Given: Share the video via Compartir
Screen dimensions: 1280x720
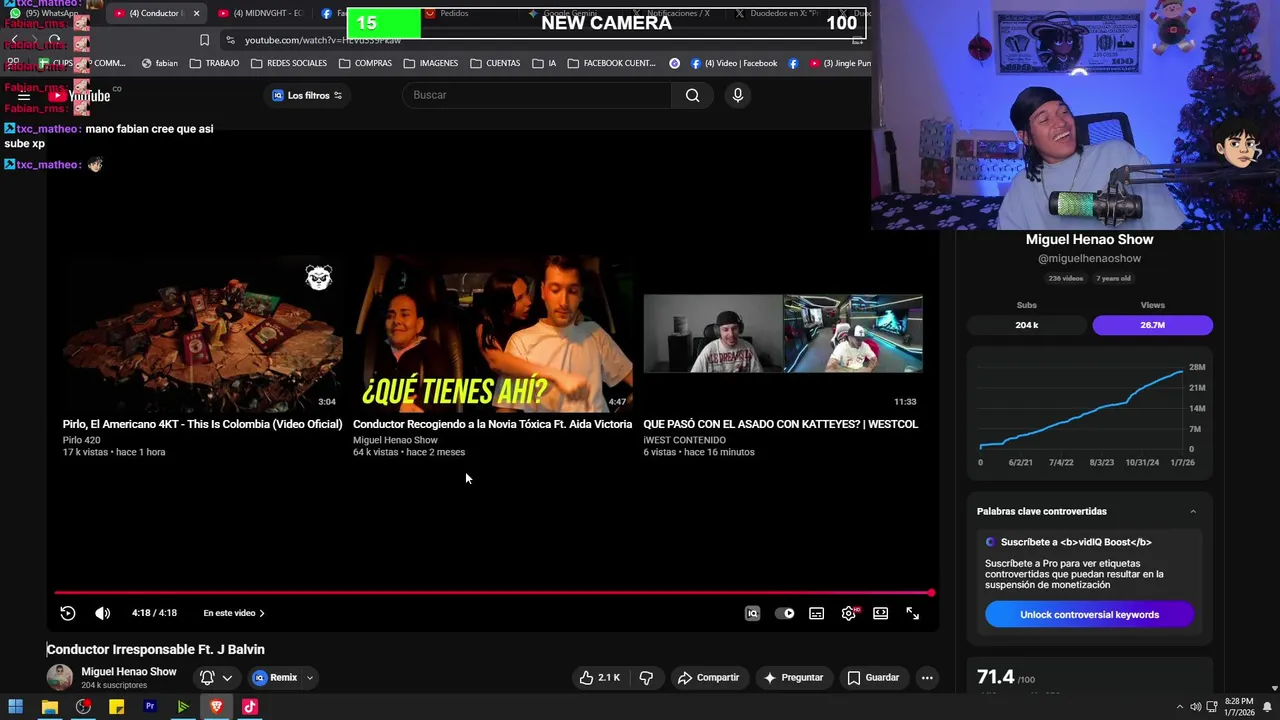Looking at the screenshot, I should tap(708, 677).
